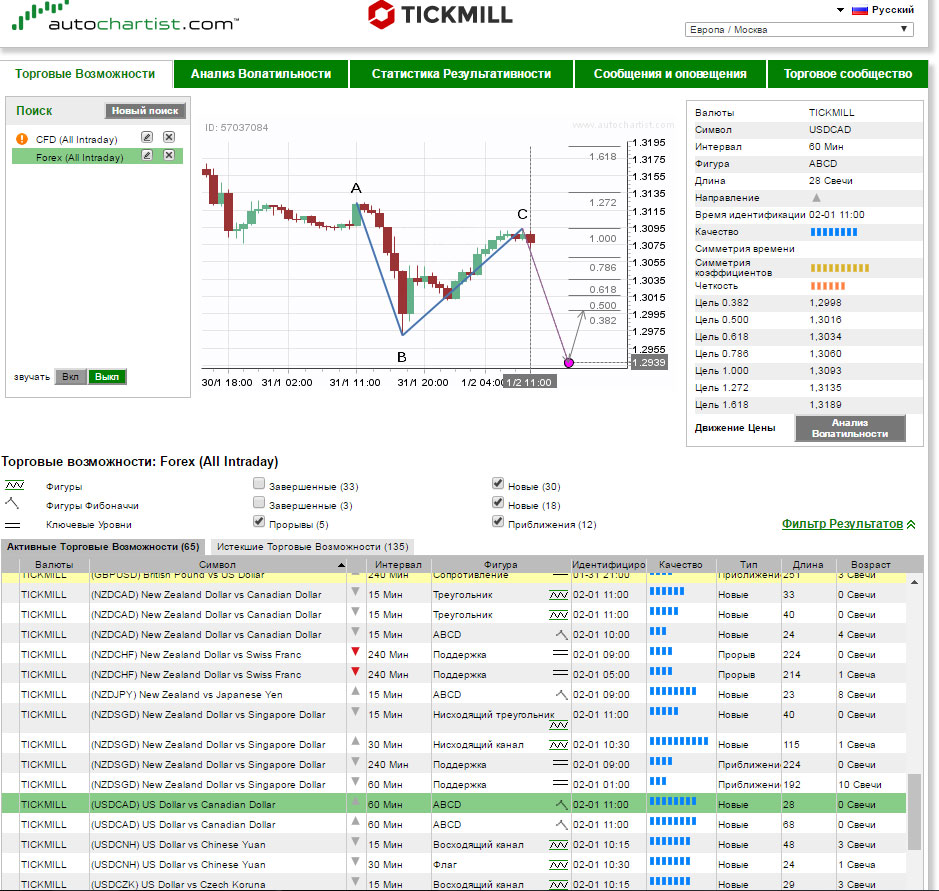Open the Статистика Результативности tab
The height and width of the screenshot is (891, 939).
(461, 74)
